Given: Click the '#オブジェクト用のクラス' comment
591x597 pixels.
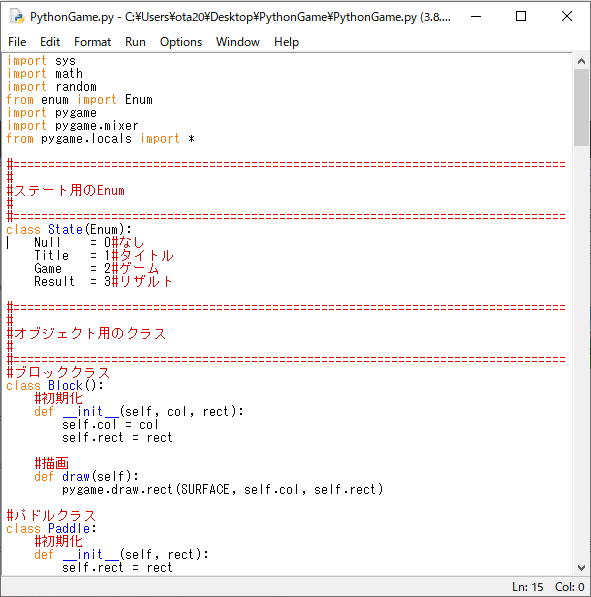Looking at the screenshot, I should (86, 334).
